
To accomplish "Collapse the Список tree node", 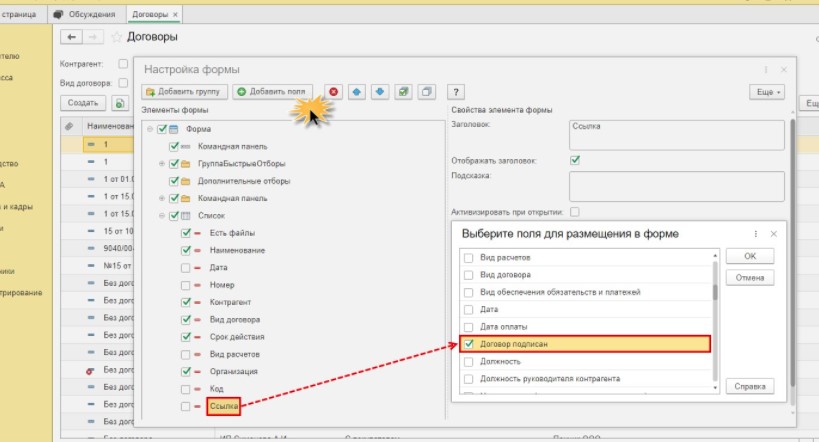I will coord(162,215).
